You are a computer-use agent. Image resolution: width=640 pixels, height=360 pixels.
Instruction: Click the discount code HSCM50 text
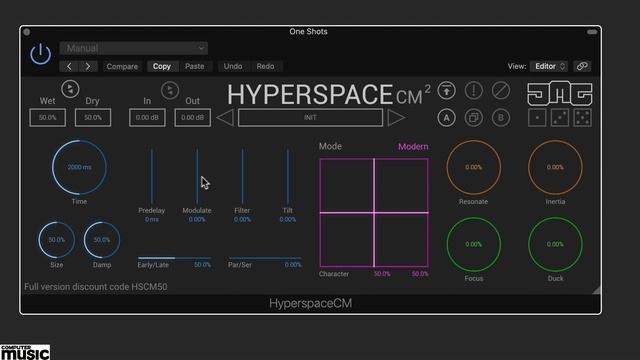click(96, 287)
